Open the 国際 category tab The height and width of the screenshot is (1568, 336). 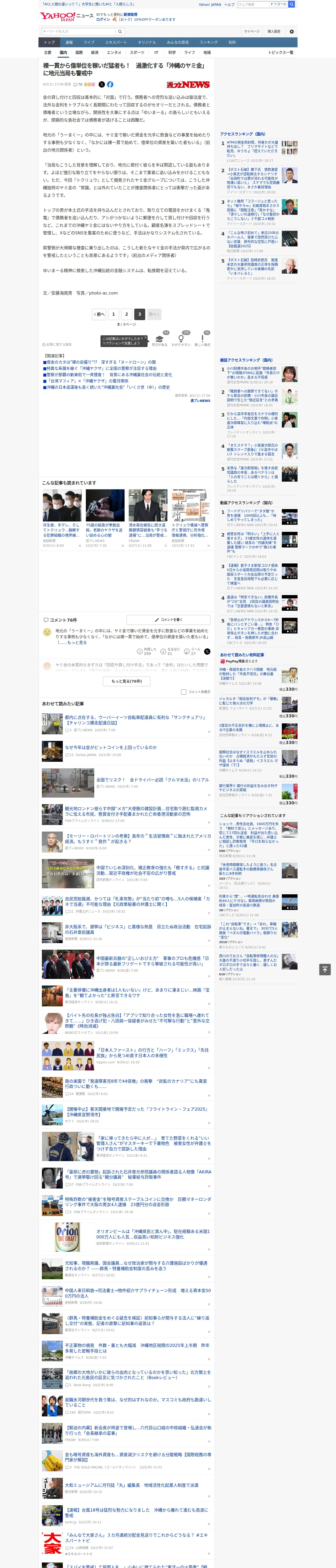(79, 52)
